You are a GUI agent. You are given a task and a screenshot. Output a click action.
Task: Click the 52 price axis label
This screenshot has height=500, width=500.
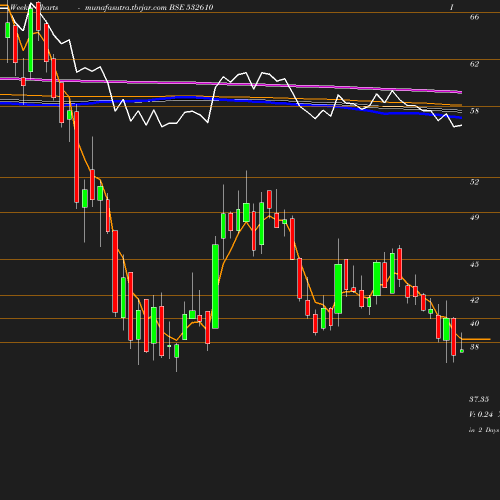coord(474,182)
